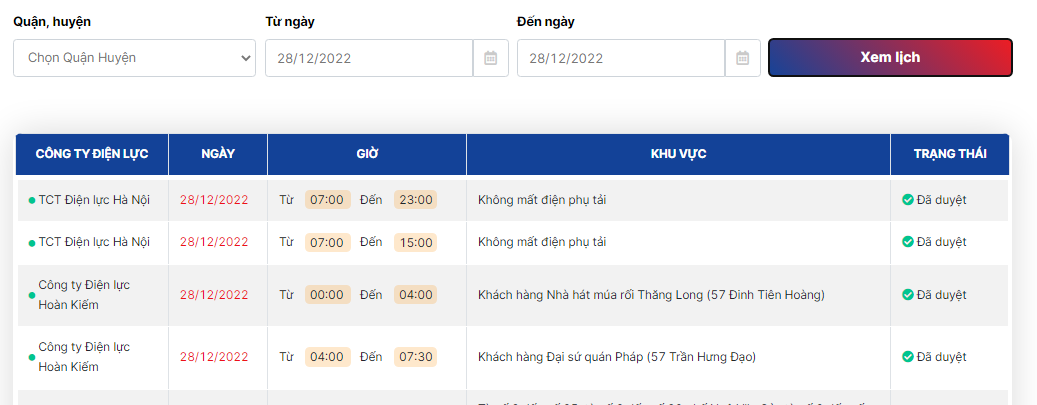The width and height of the screenshot is (1037, 405).
Task: Select the 04:00 start time badge in fourth row
Action: [327, 357]
